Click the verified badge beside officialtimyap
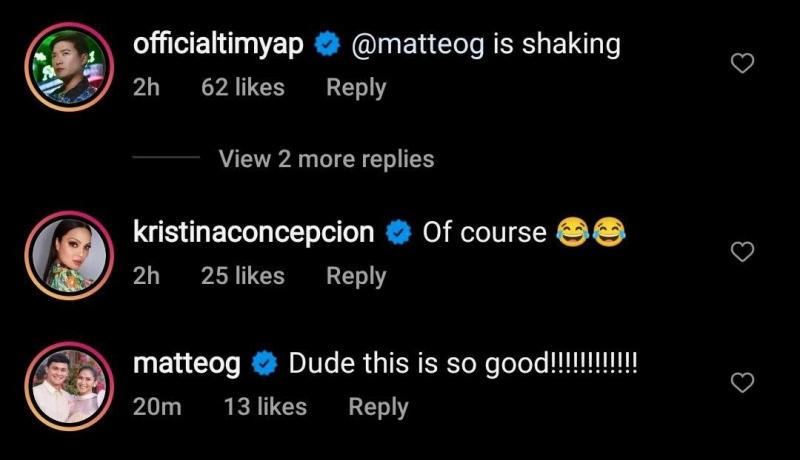Viewport: 800px width, 460px height. 326,45
